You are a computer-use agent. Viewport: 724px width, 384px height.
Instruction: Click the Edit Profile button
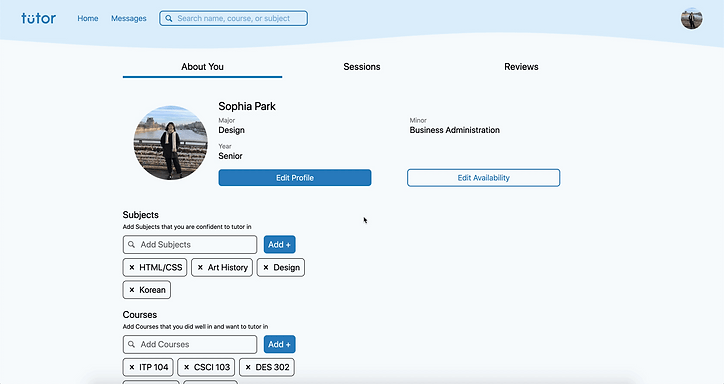pos(295,178)
